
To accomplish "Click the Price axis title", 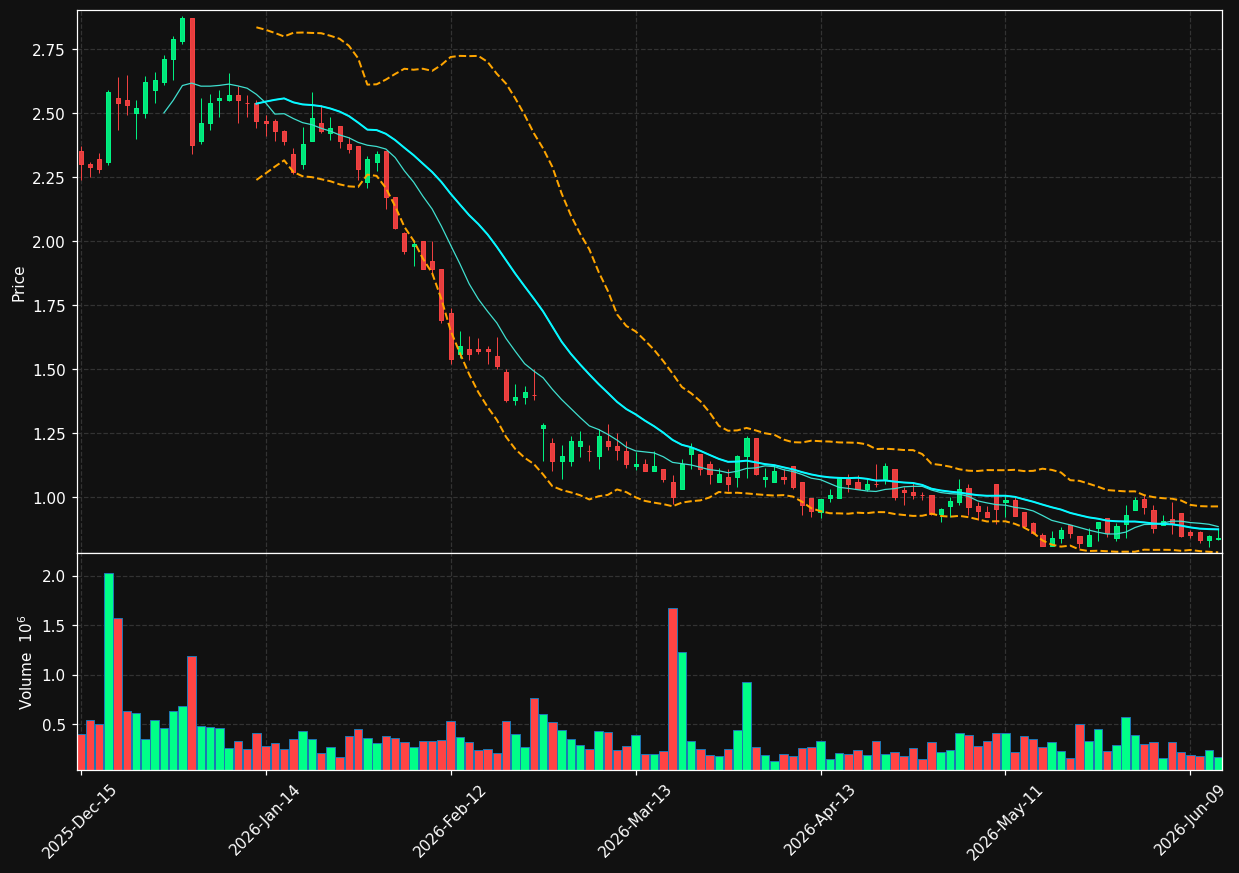I will pyautogui.click(x=19, y=283).
